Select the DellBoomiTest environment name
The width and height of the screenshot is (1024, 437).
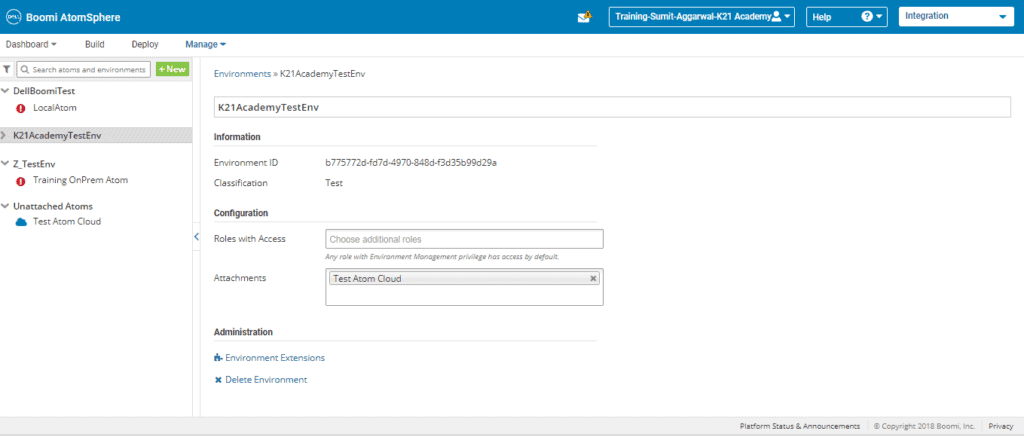point(44,91)
